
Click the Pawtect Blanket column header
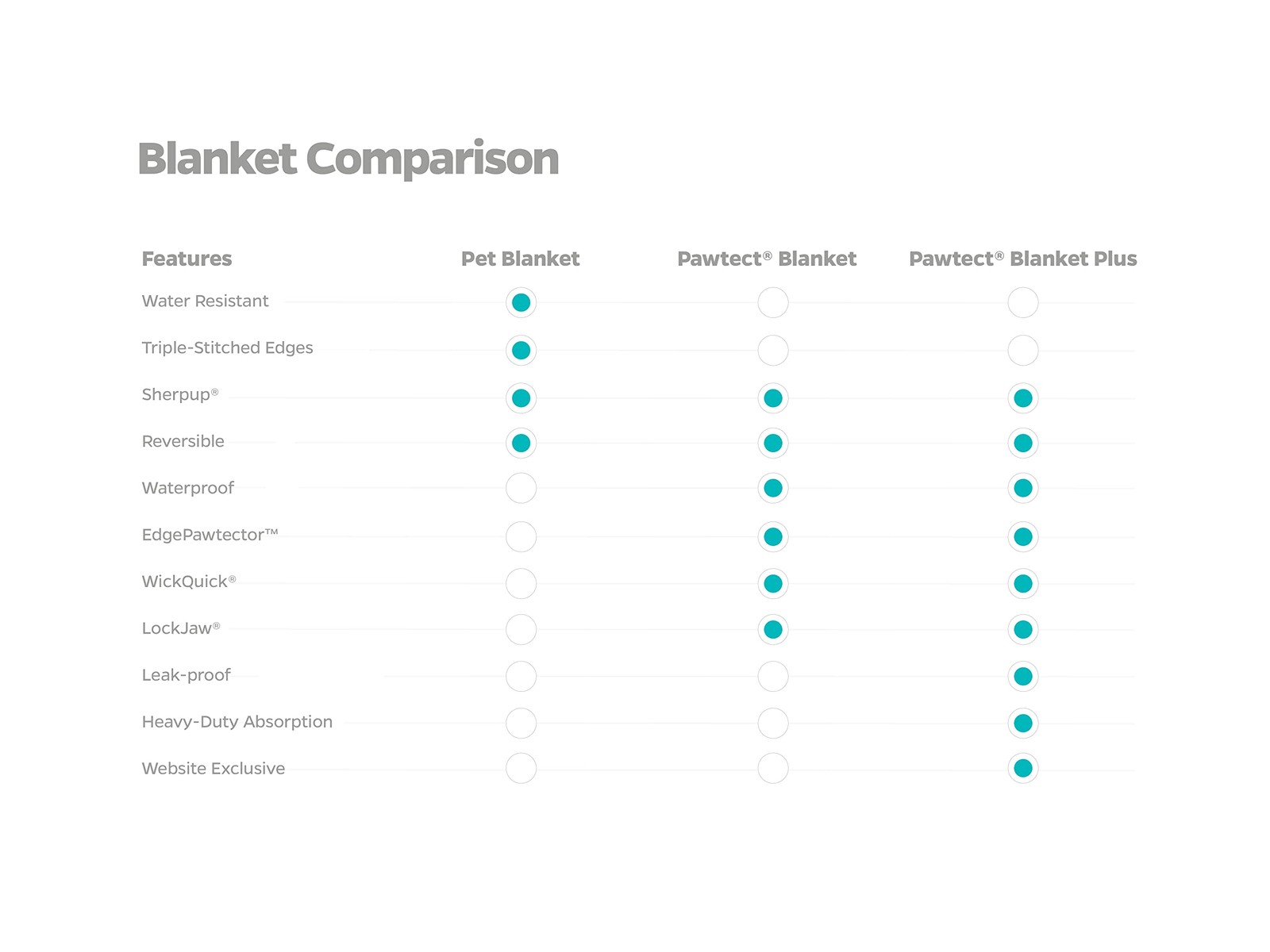click(766, 259)
